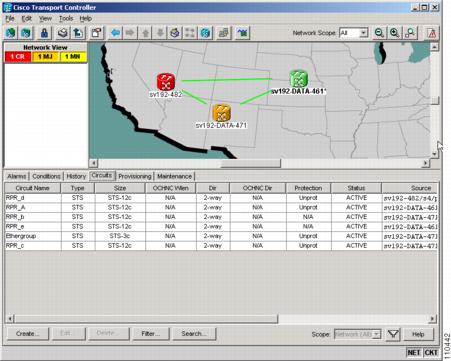This screenshot has height=361, width=451.
Task: Switch to the Provisioning tab
Action: tap(135, 176)
